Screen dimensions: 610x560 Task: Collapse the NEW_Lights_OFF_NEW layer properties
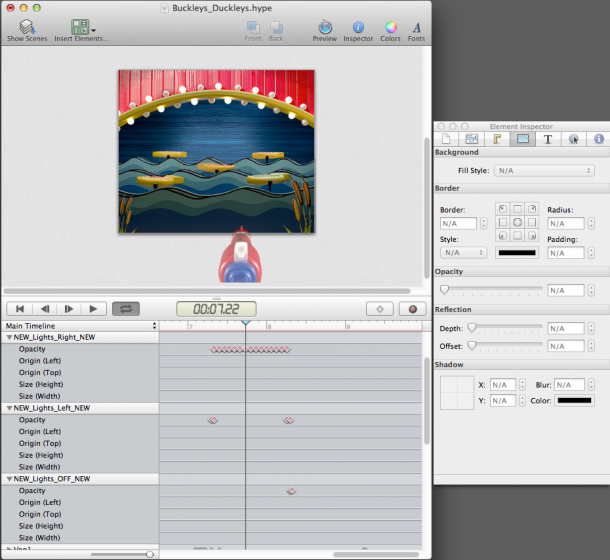10,479
